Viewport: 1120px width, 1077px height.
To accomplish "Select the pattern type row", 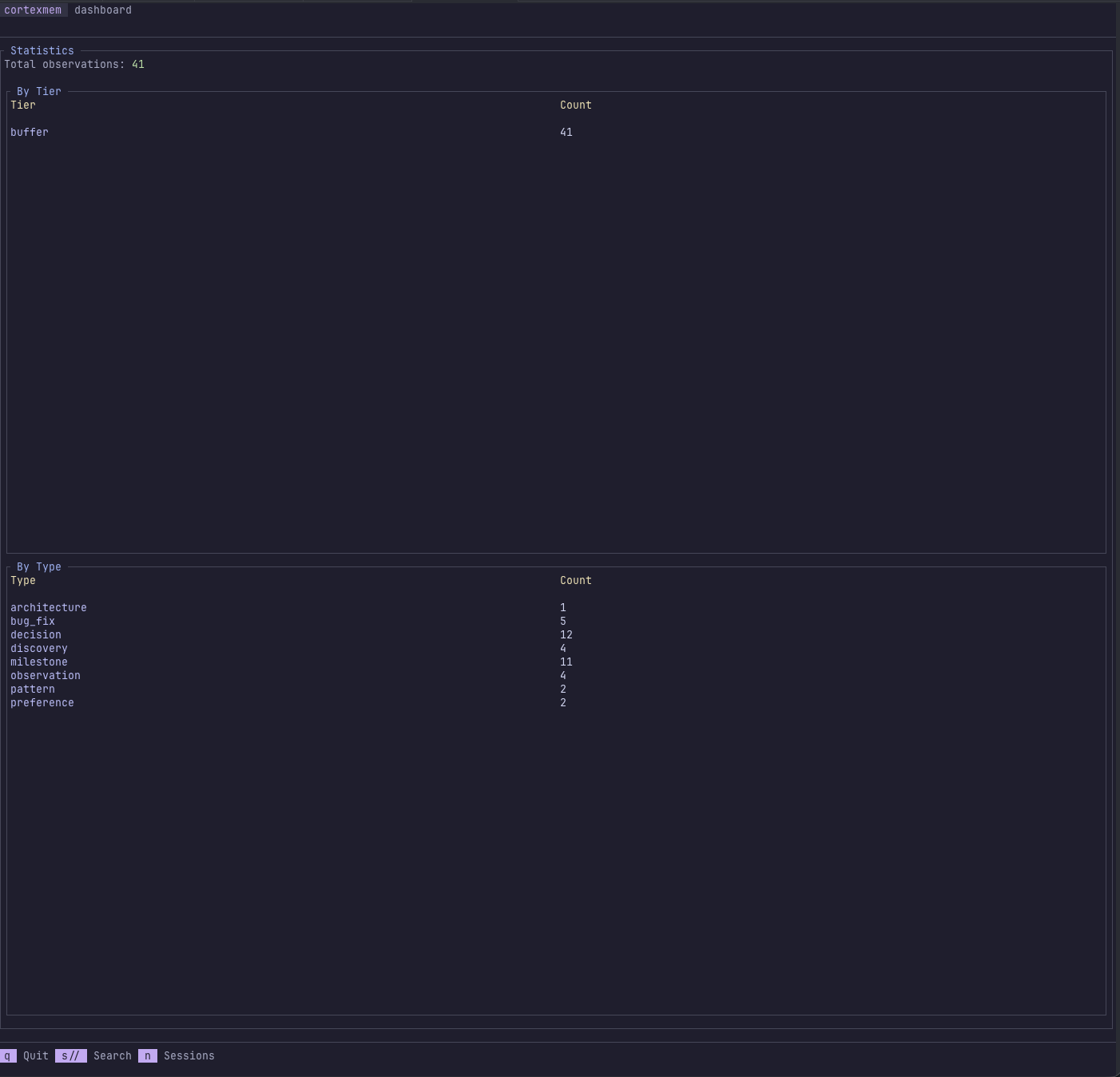I will [556, 690].
